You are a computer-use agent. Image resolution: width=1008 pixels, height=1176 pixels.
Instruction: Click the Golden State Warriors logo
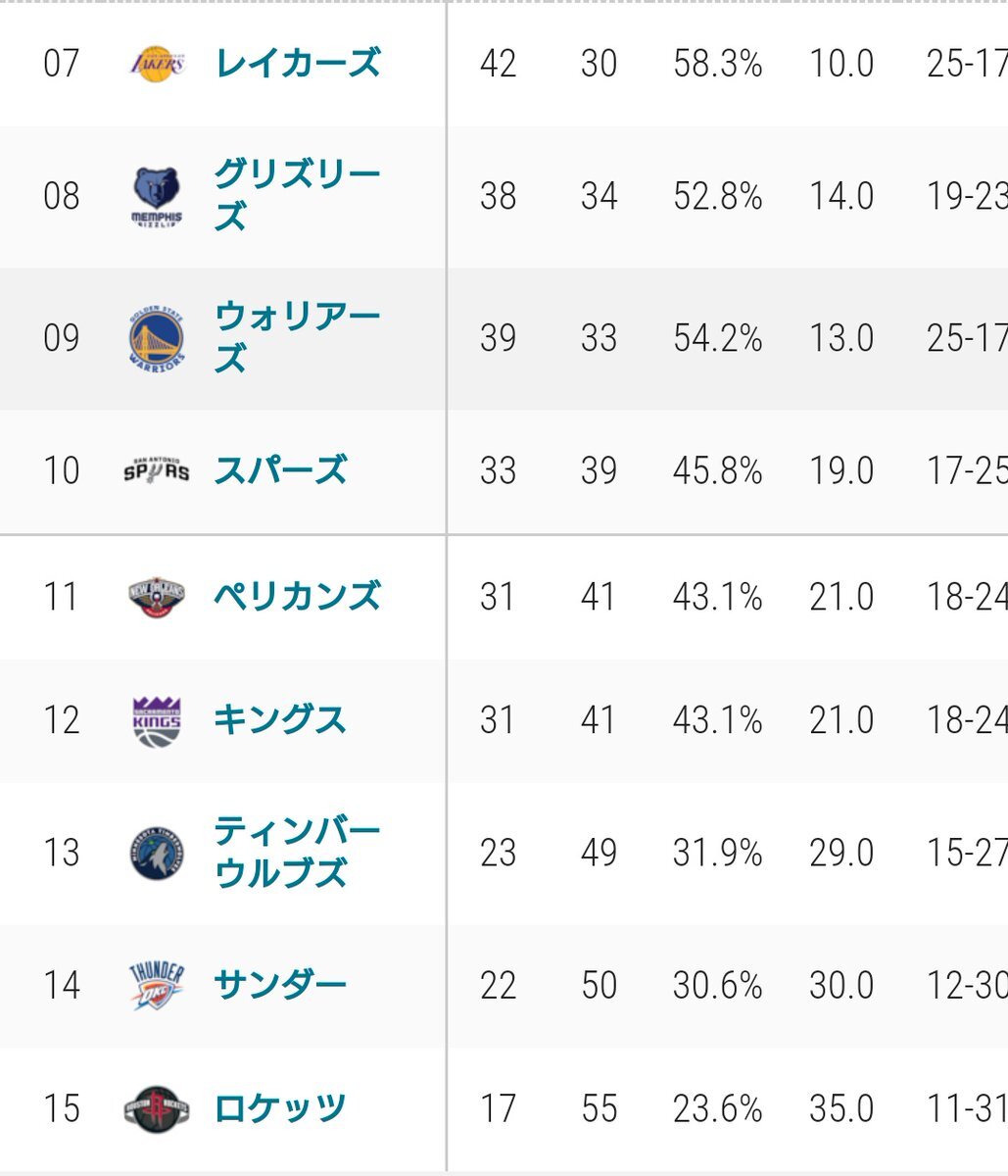pos(157,339)
